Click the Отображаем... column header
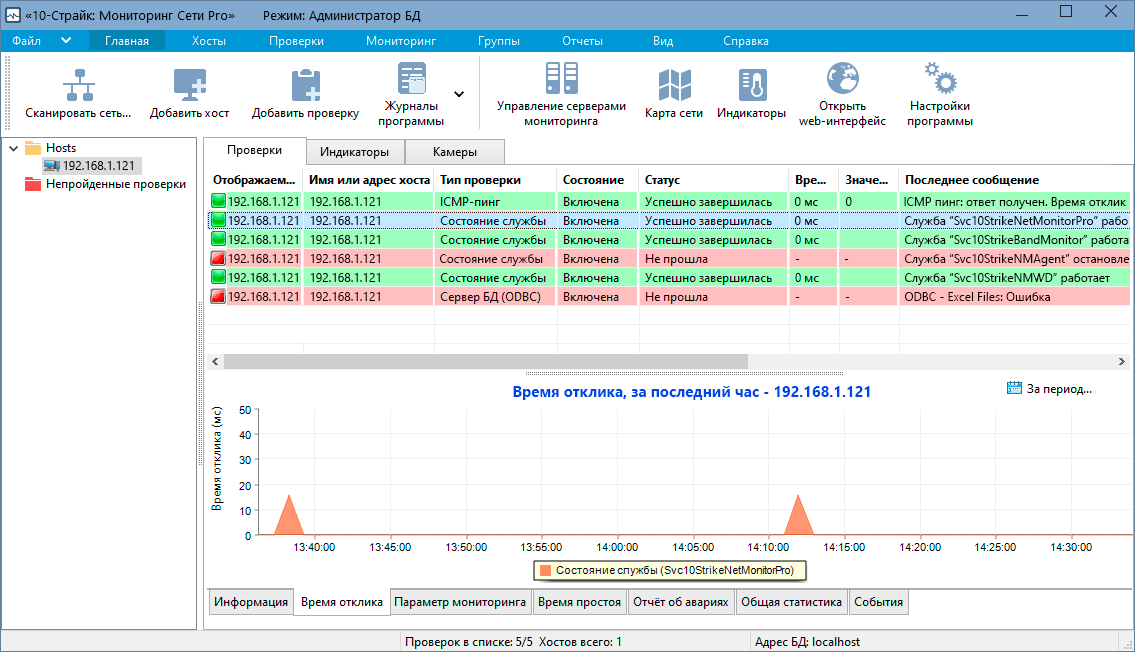The image size is (1135, 652). pyautogui.click(x=255, y=179)
